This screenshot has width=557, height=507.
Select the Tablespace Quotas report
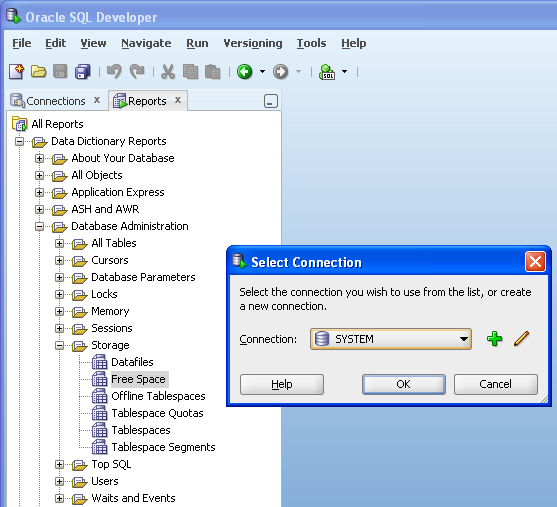[157, 413]
